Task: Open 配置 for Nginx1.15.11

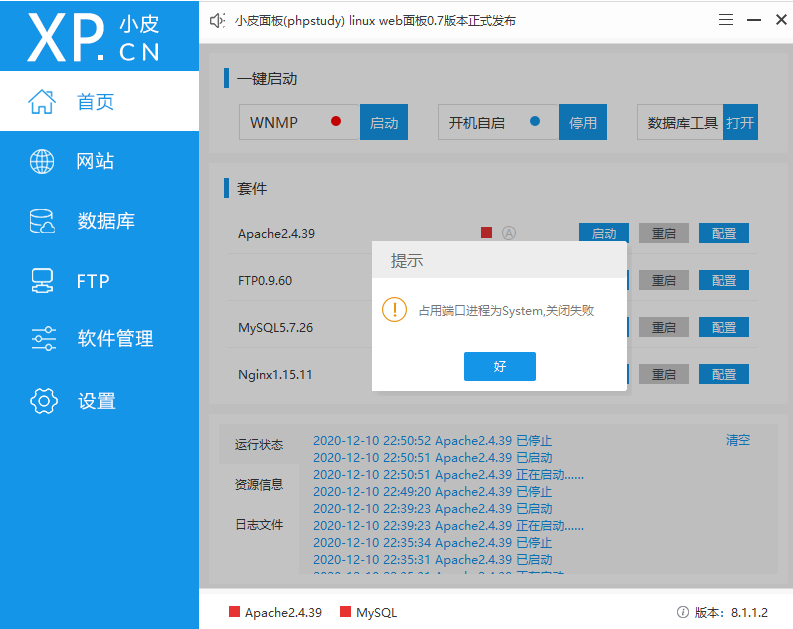Action: click(x=724, y=374)
